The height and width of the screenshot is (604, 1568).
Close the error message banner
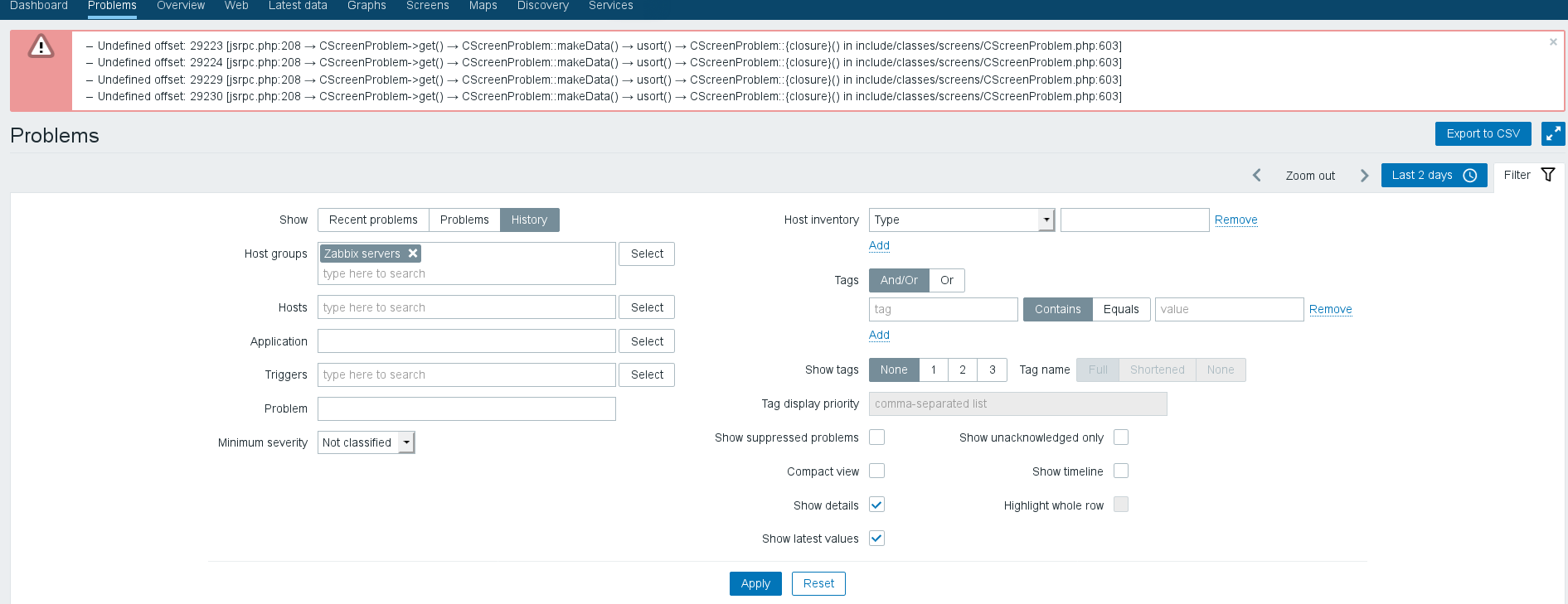coord(1553,42)
